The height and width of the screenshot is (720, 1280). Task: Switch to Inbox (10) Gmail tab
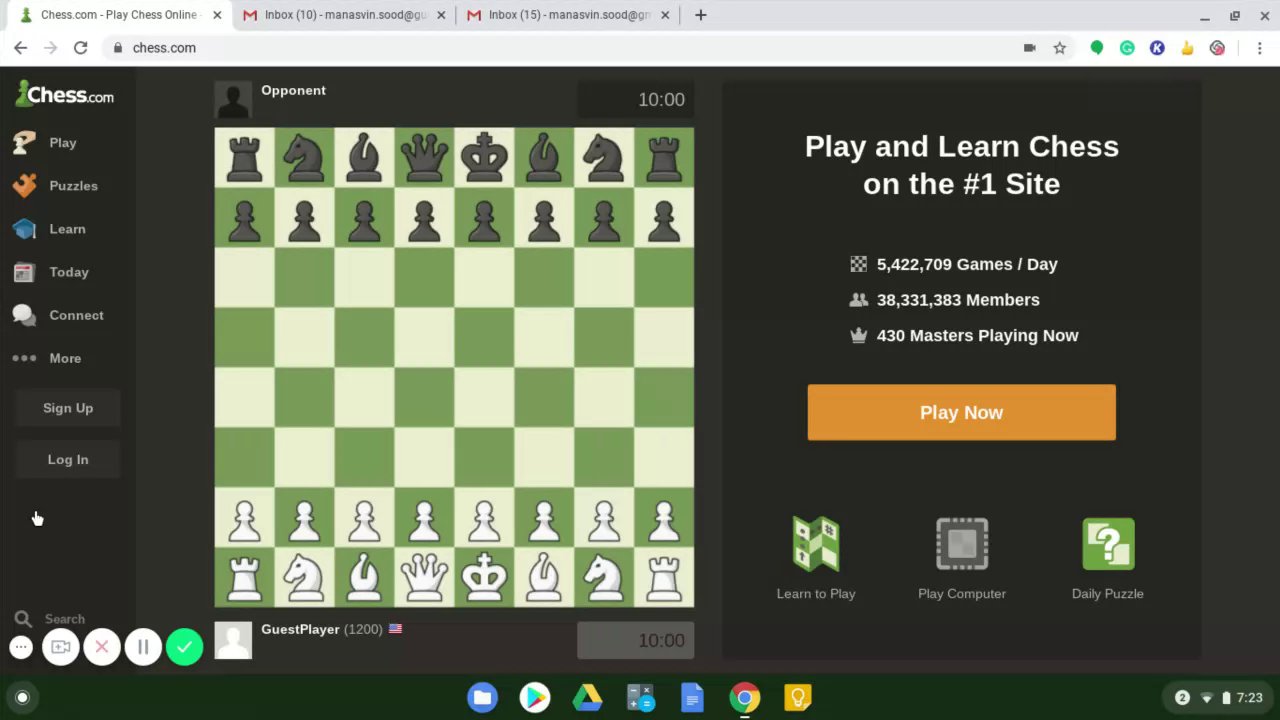(x=345, y=15)
